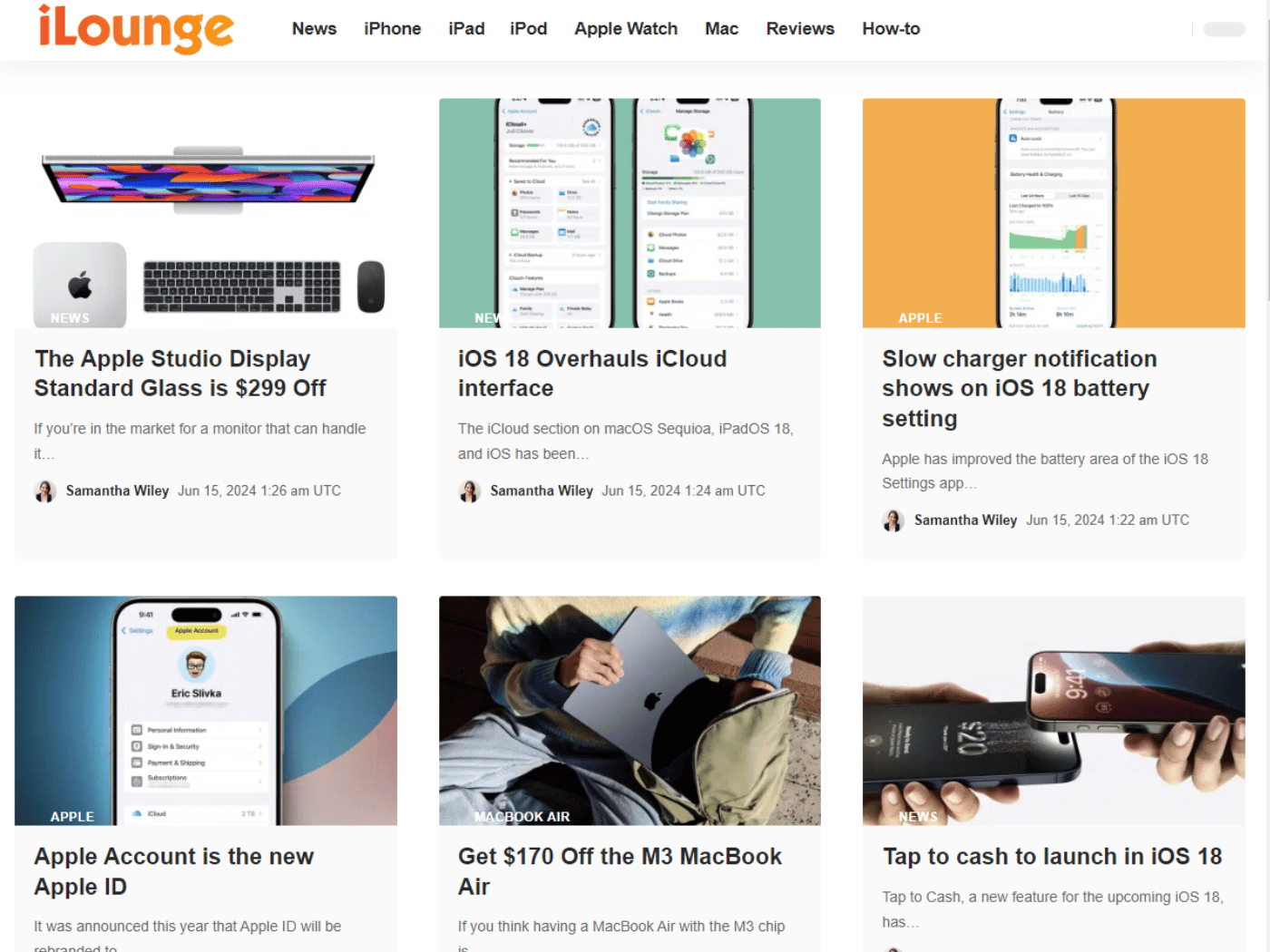Open the Apple Watch section
1270x952 pixels.
click(x=626, y=29)
